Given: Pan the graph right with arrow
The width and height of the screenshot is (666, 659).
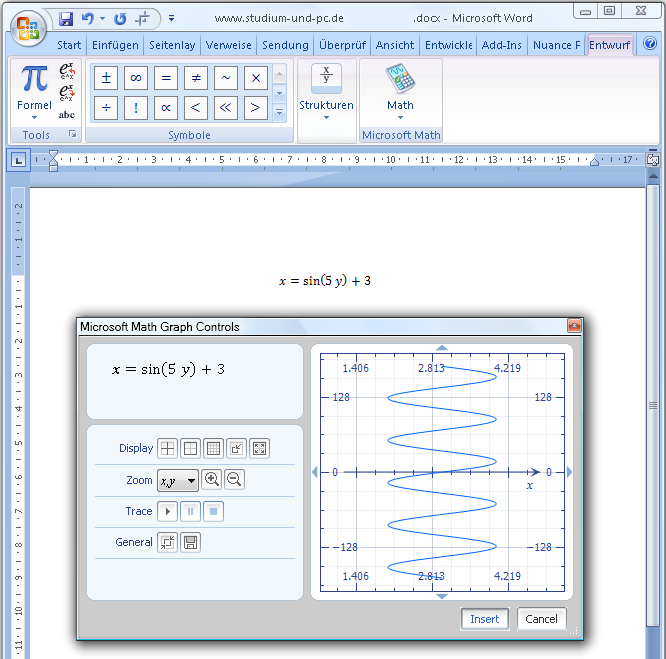Looking at the screenshot, I should pos(569,472).
